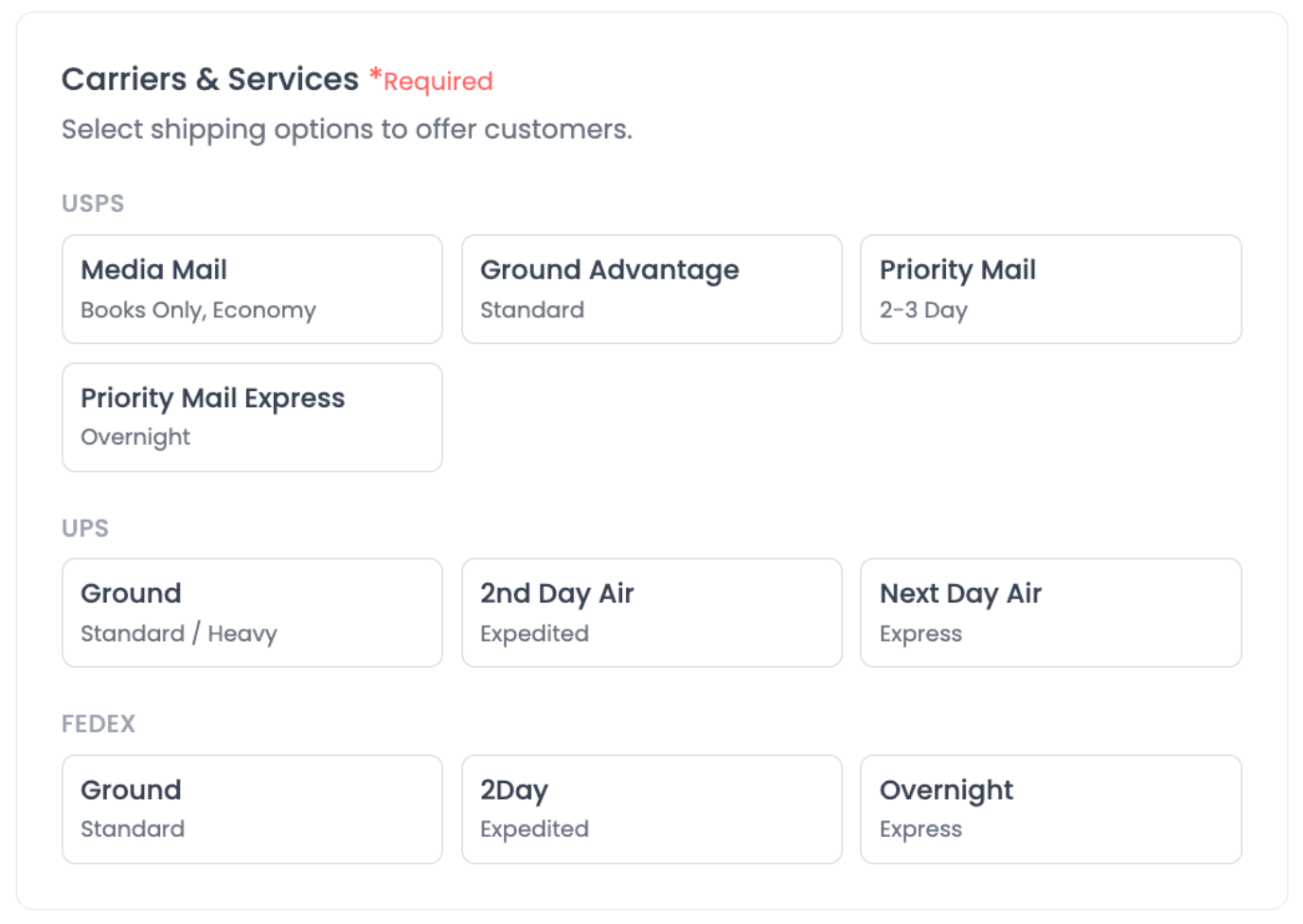
Task: Enable UPS Ground Standard / Heavy shipping
Action: point(252,613)
